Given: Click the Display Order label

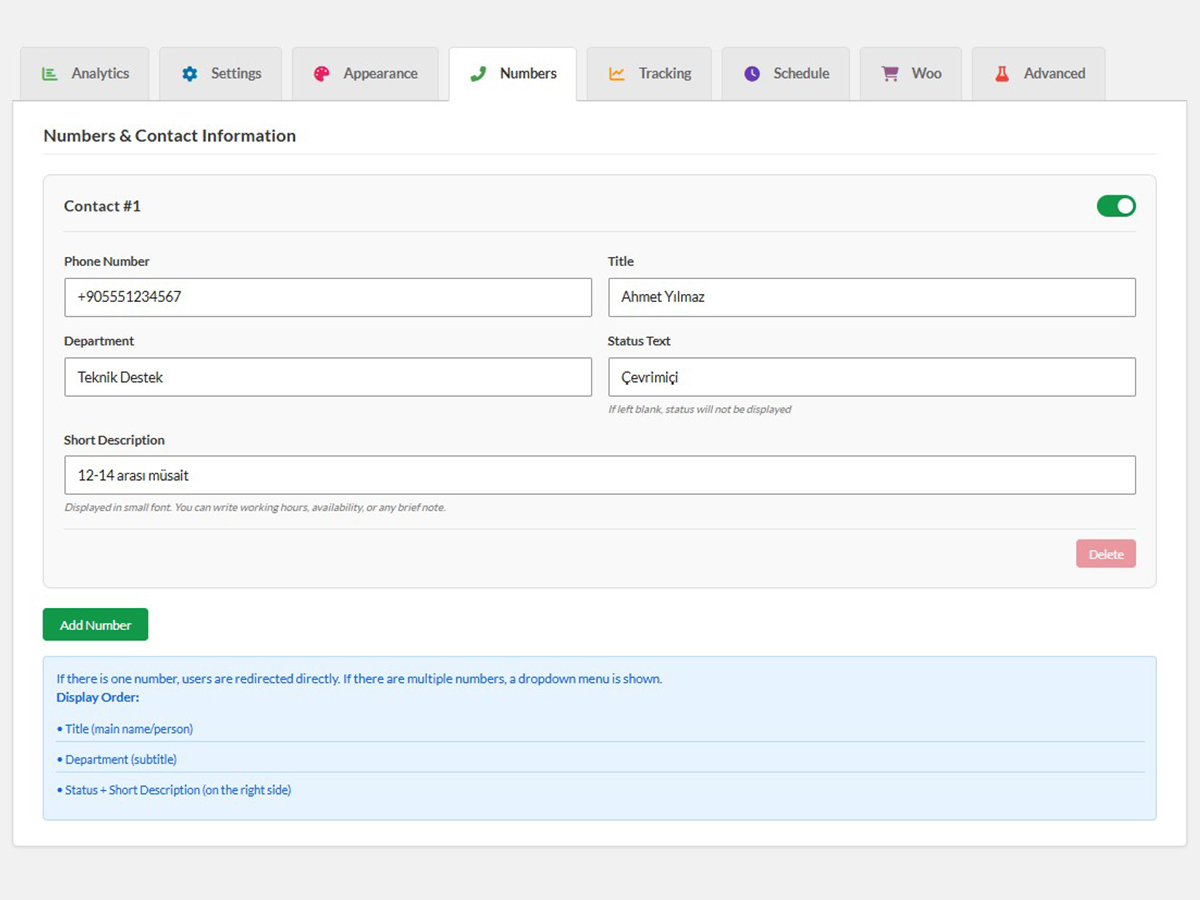Looking at the screenshot, I should click(98, 697).
